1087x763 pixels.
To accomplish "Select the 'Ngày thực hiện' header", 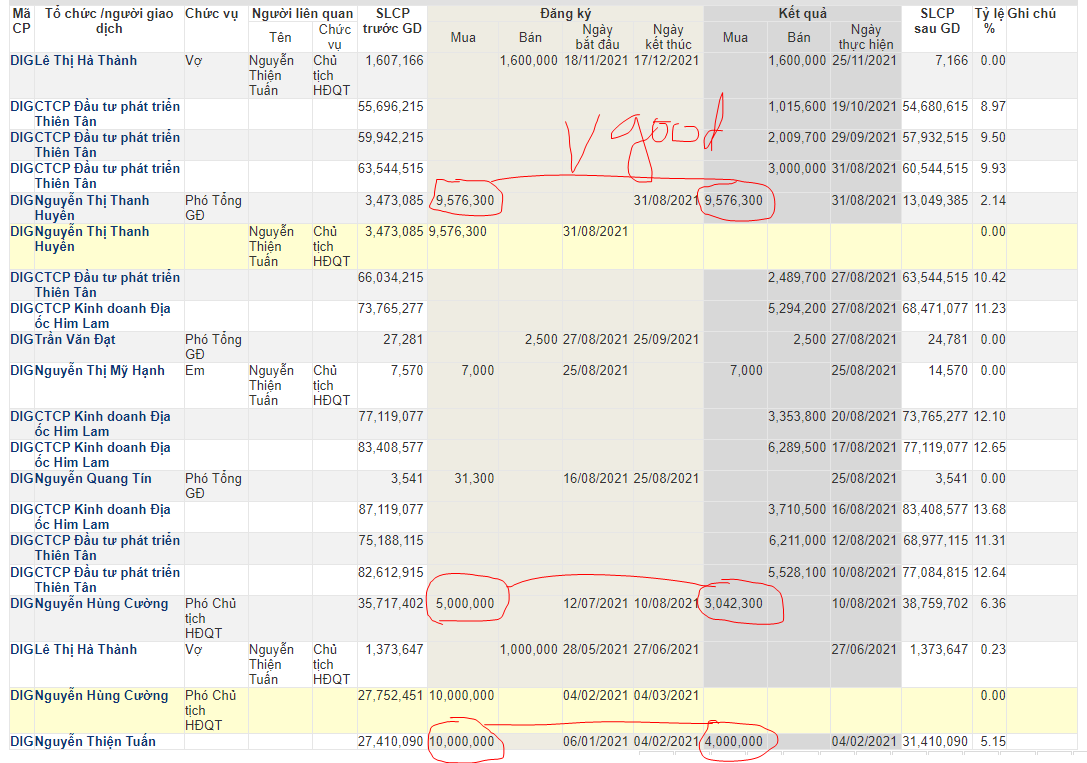I will coord(866,37).
